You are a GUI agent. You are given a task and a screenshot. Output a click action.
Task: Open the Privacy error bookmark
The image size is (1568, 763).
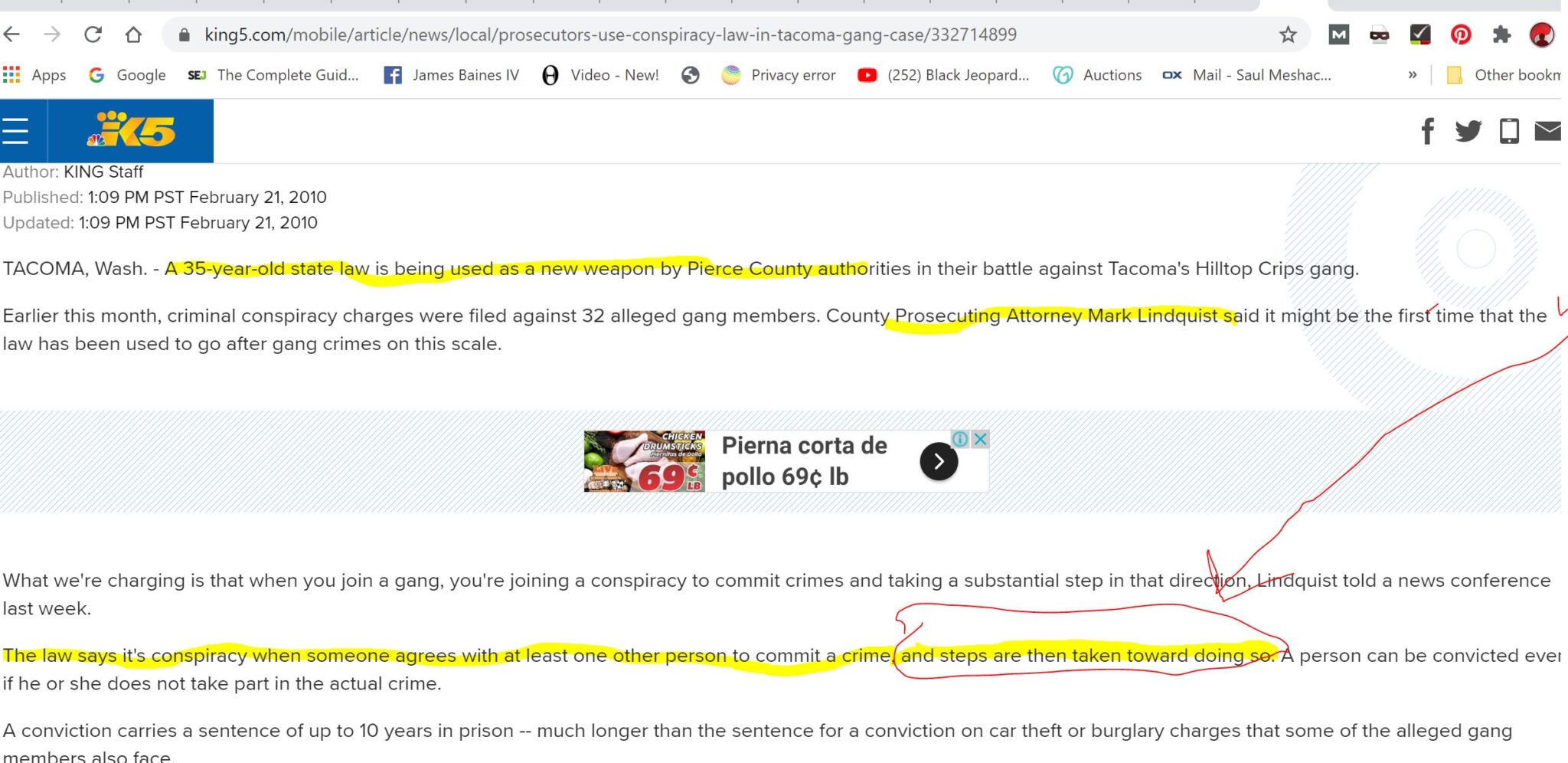pyautogui.click(x=779, y=75)
